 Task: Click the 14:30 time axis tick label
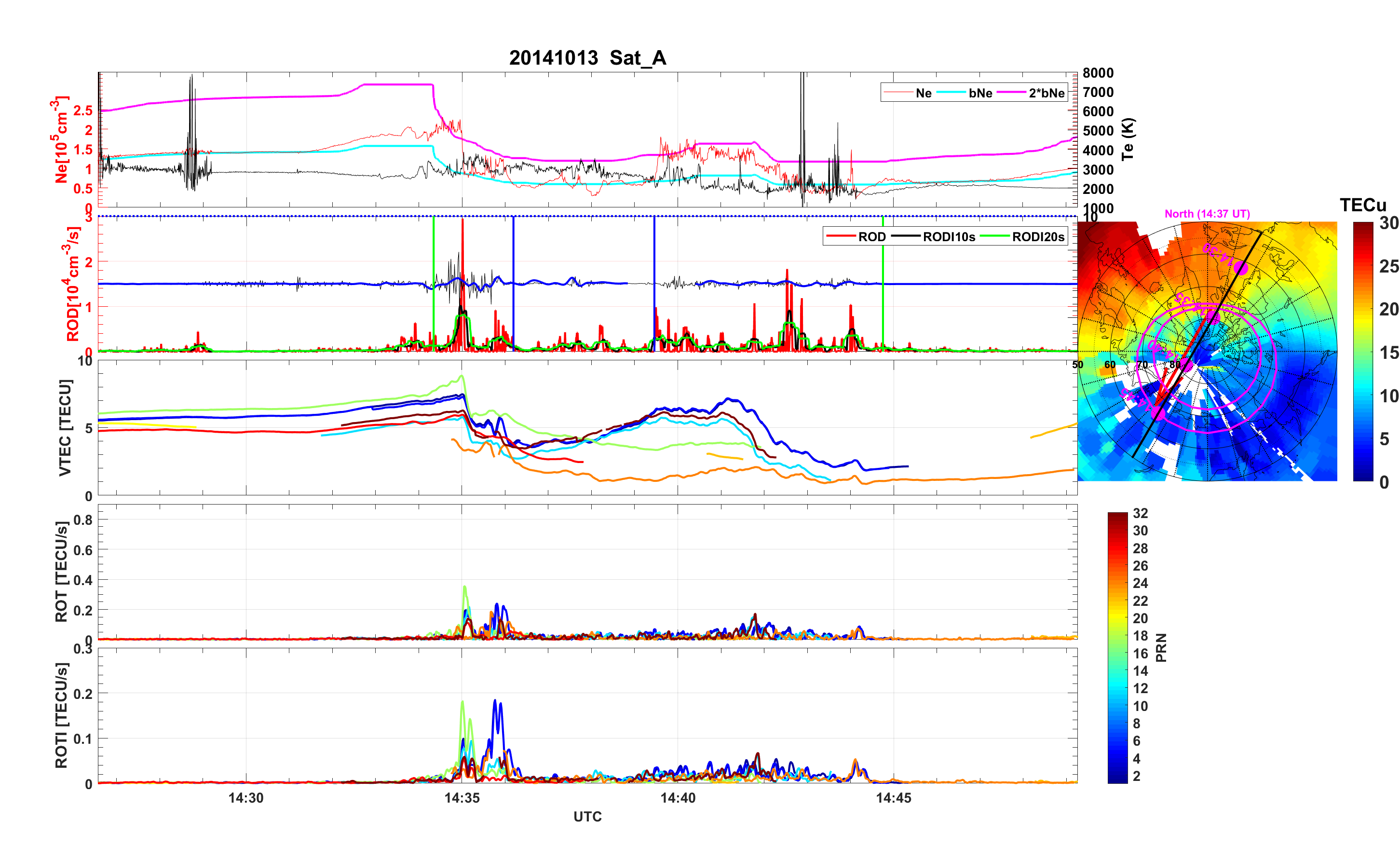click(x=246, y=798)
